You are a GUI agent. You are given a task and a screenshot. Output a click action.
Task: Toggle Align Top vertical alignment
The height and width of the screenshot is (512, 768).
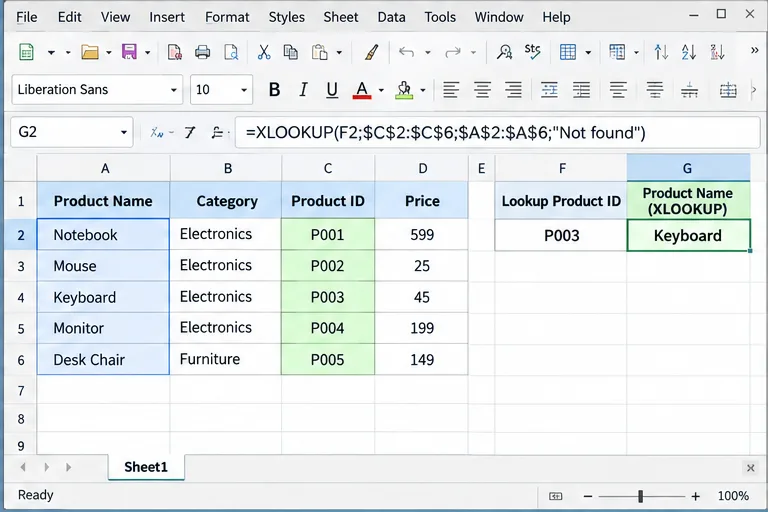[618, 90]
